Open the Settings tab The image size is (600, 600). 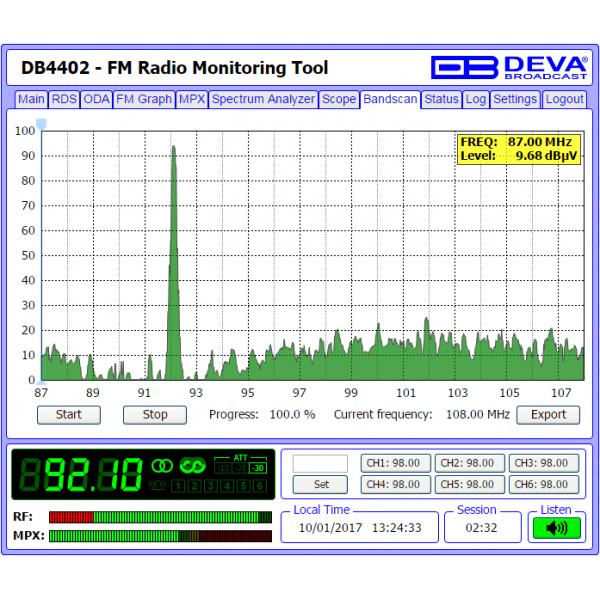tap(515, 99)
